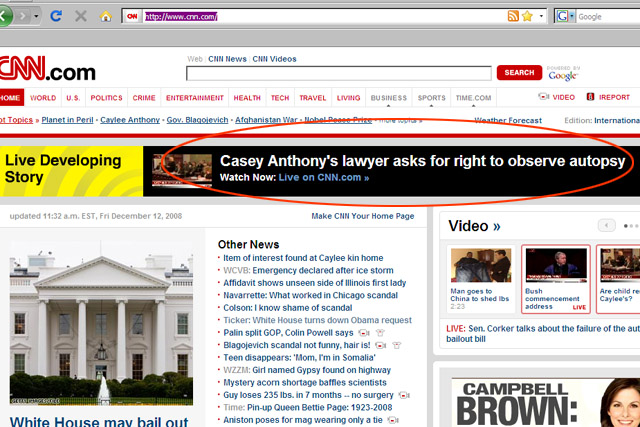Viewport: 640px width, 427px height.
Task: Click video icon beside Guy loses 235 lbs.
Action: (404, 395)
